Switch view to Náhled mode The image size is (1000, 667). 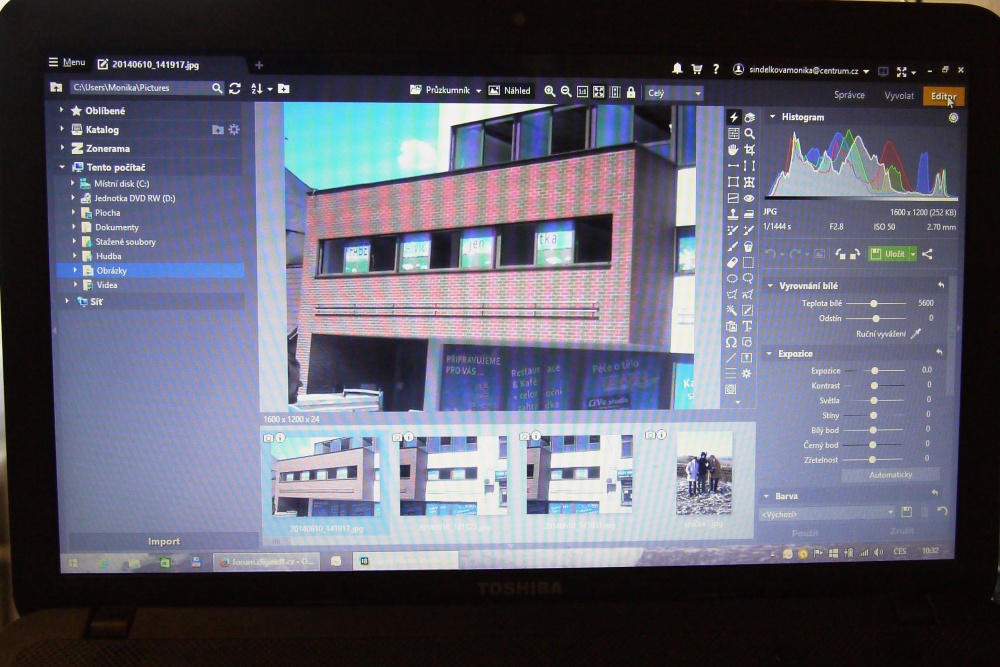coord(510,91)
